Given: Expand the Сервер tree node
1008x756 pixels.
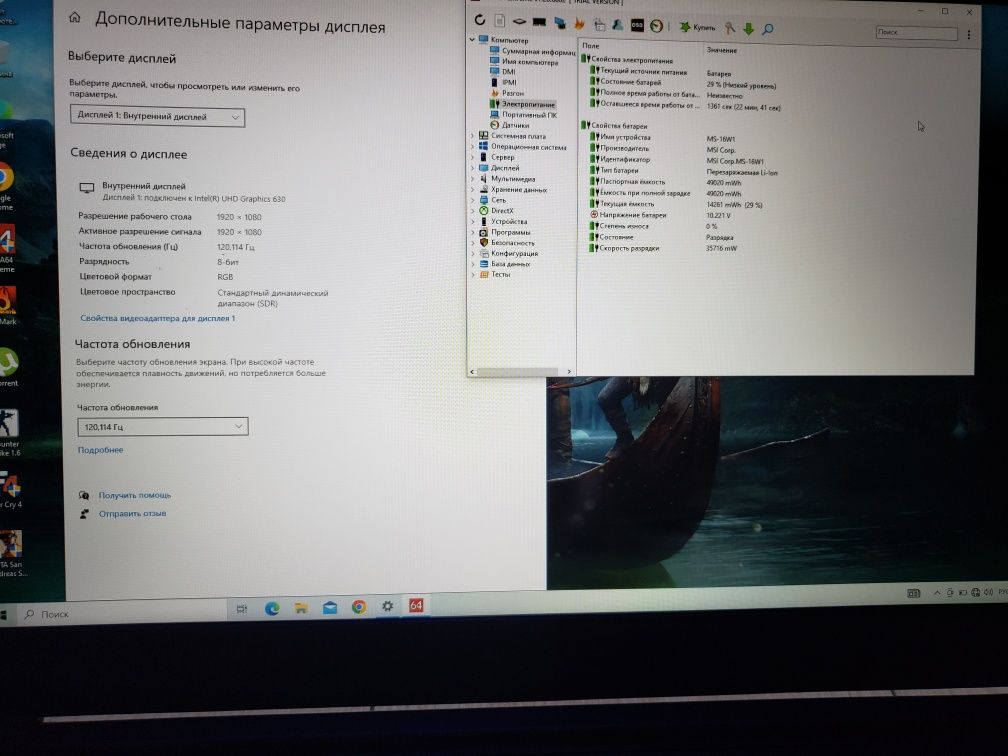Looking at the screenshot, I should click(473, 157).
